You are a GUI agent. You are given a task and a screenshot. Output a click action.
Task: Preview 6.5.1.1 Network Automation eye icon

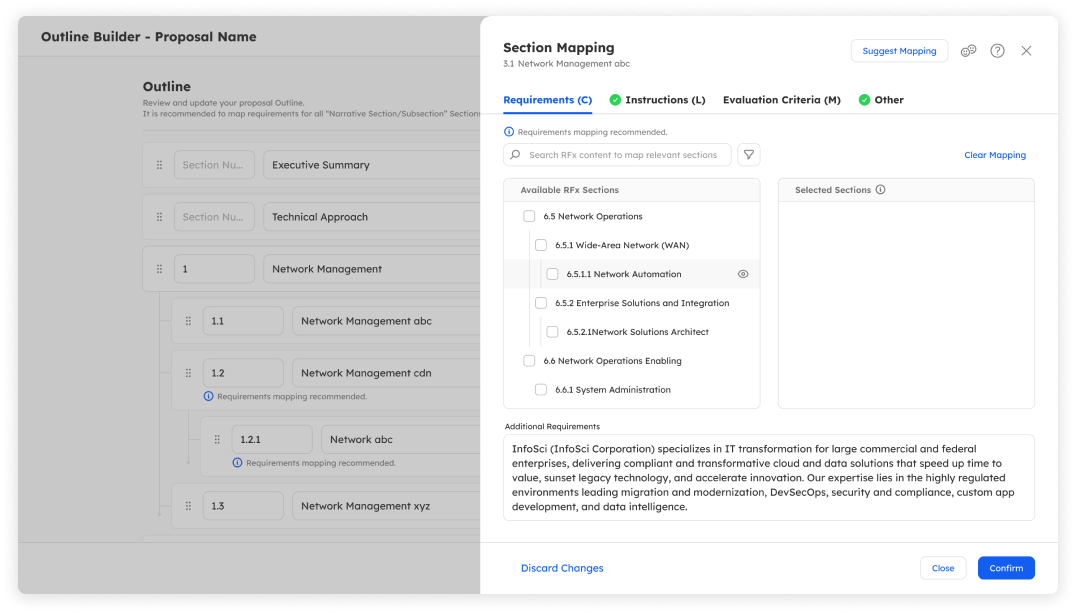pyautogui.click(x=742, y=274)
